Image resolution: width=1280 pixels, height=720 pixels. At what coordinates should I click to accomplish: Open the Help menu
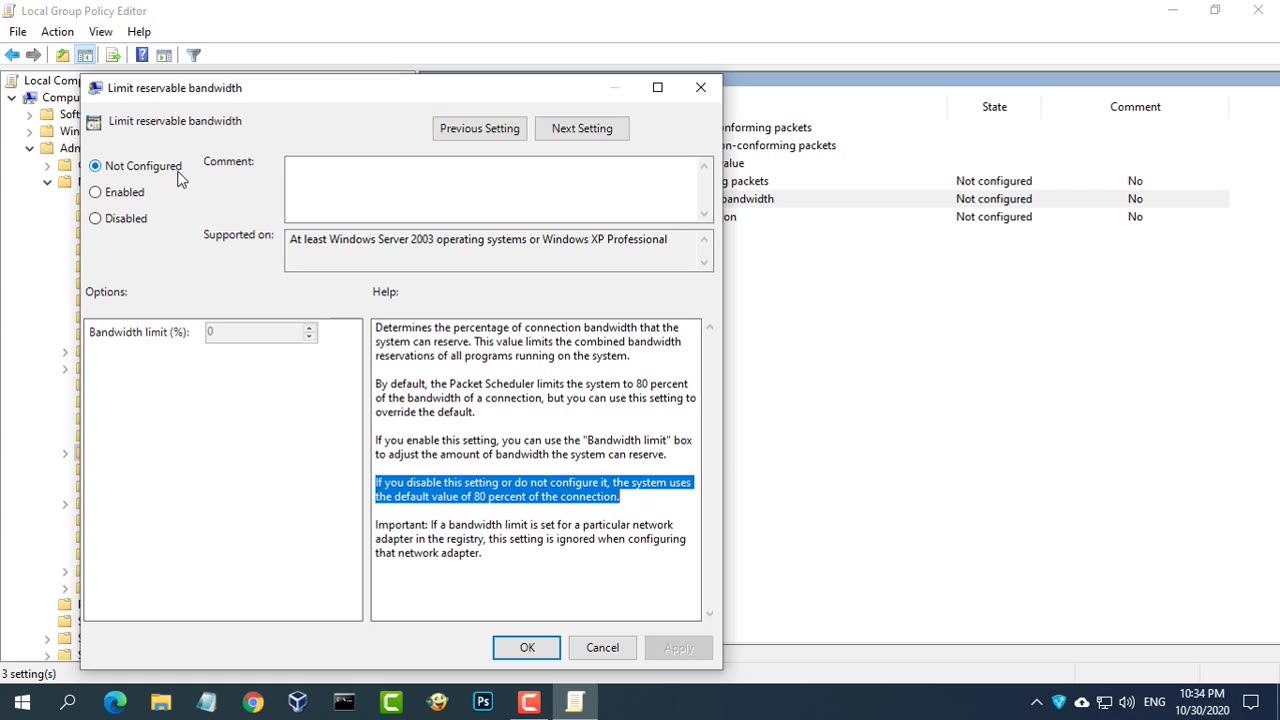139,32
